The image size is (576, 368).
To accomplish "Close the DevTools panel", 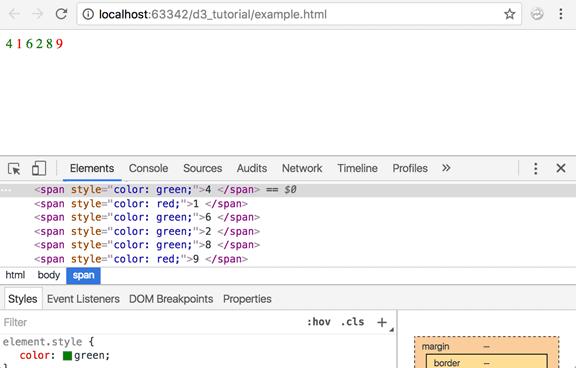I will coord(561,168).
